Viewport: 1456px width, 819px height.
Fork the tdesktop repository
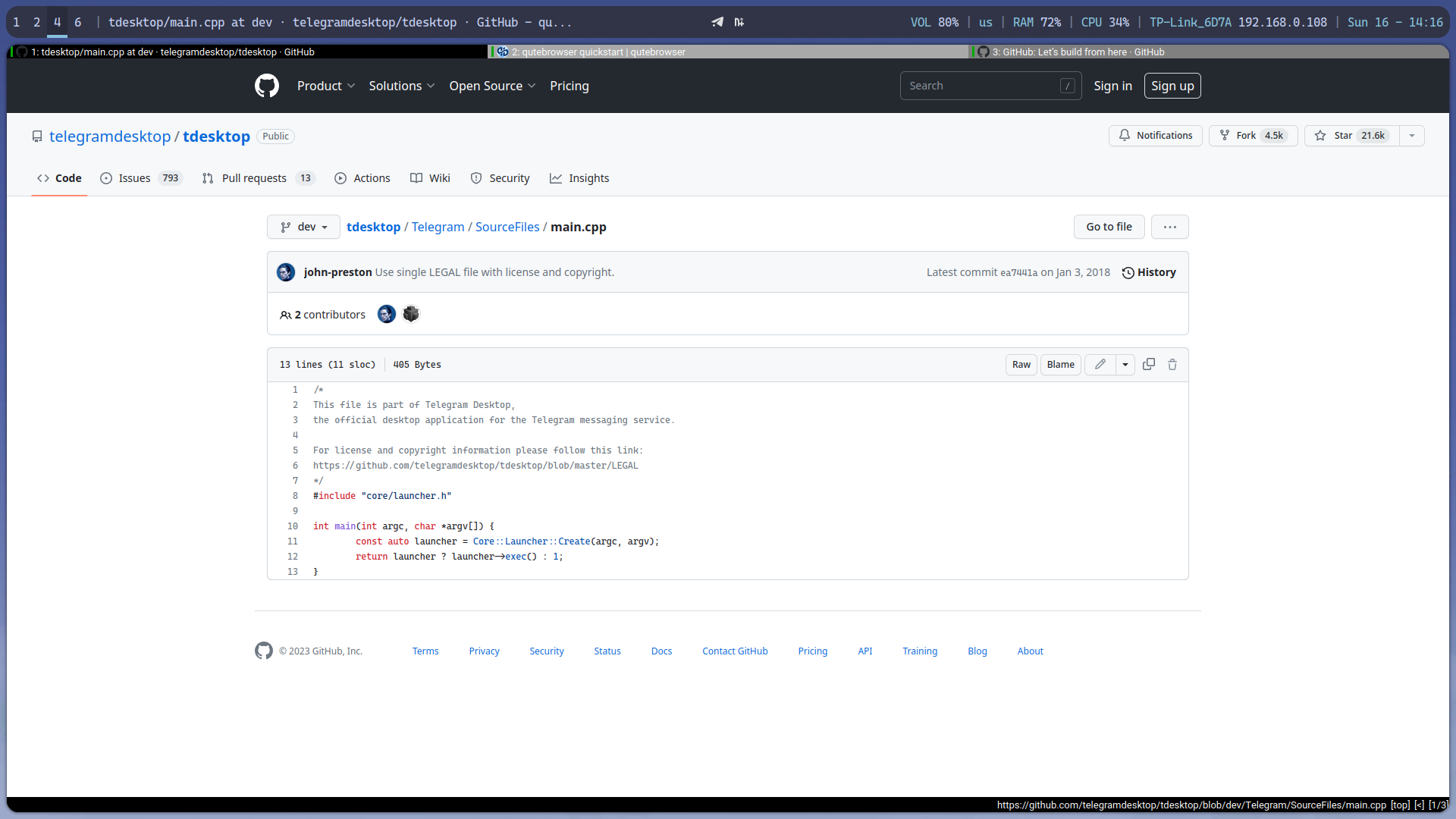coord(1252,136)
